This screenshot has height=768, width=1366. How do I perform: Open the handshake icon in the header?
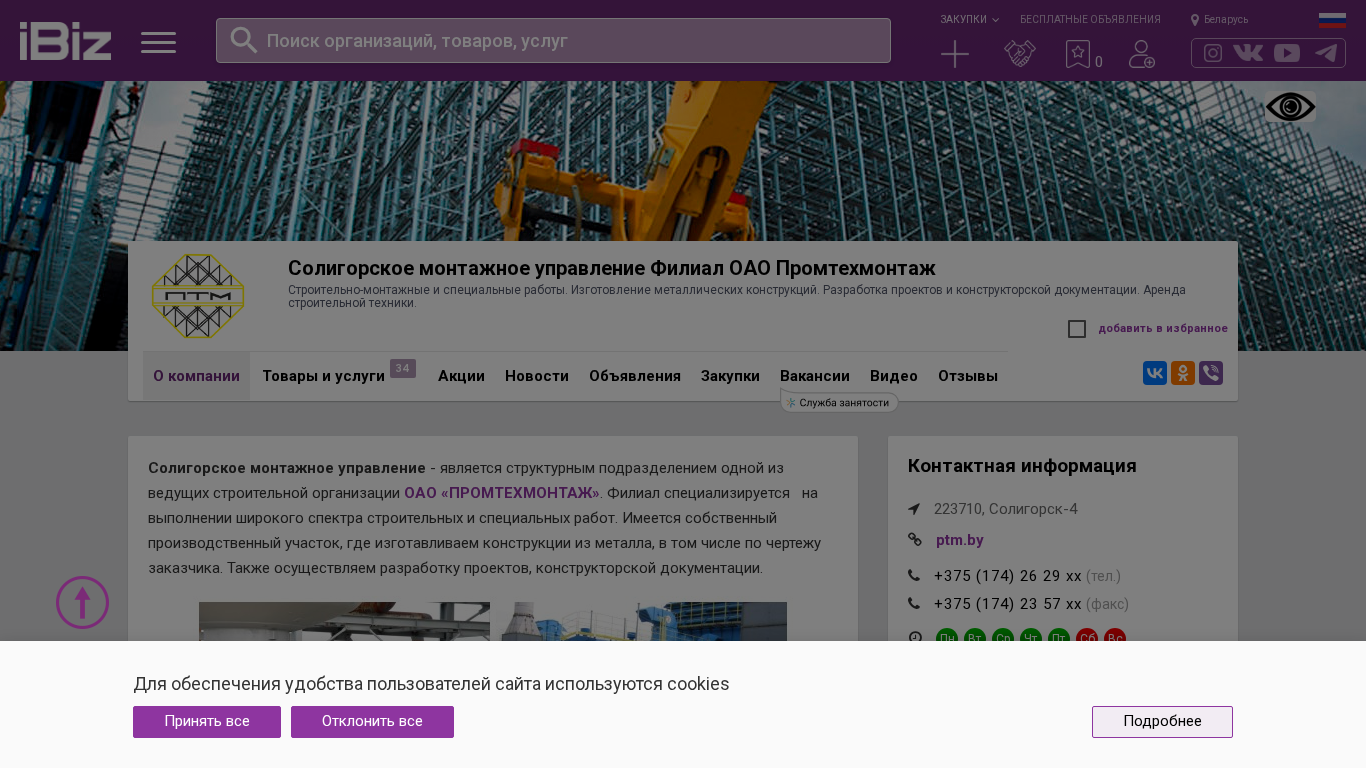tap(1019, 54)
